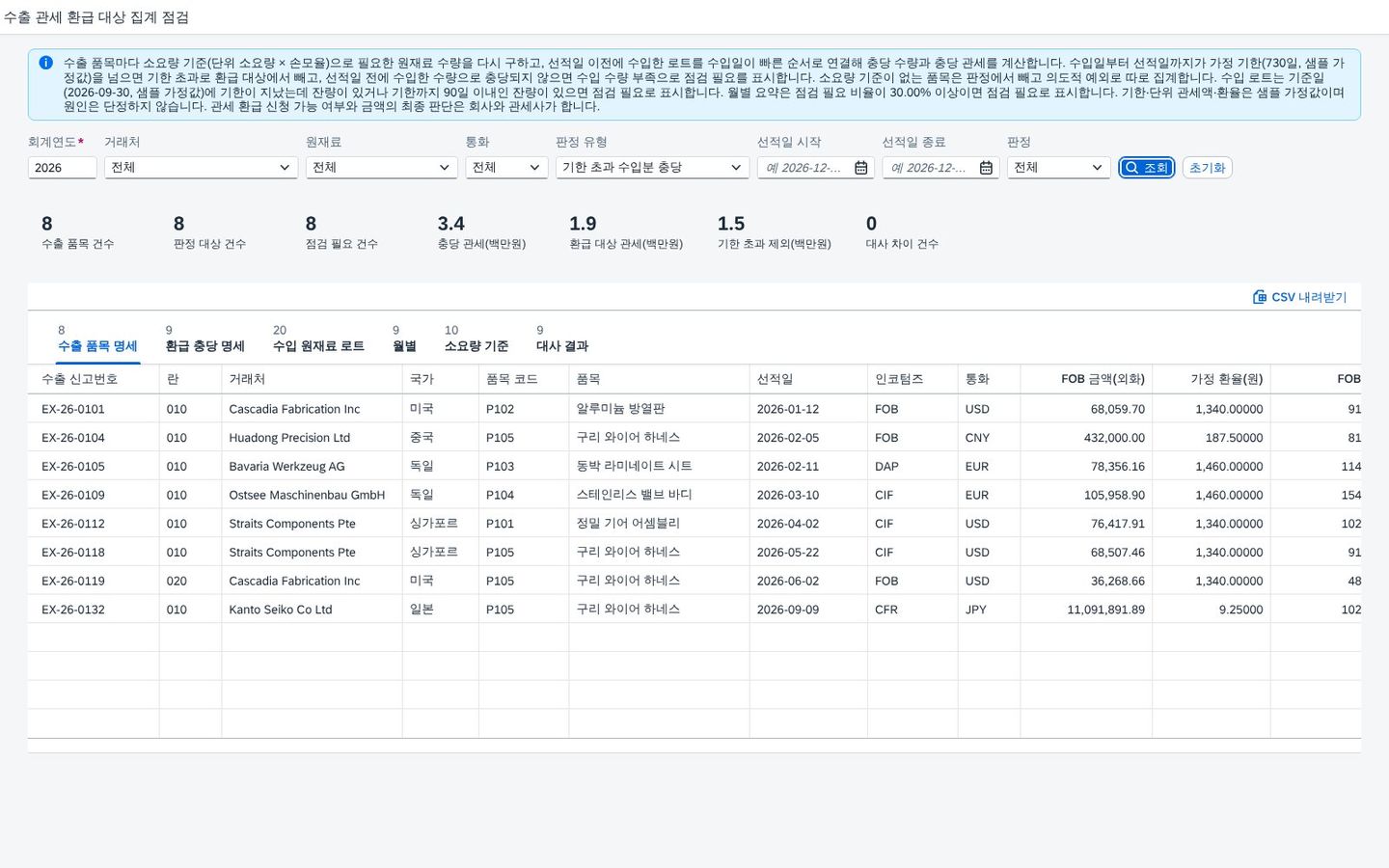This screenshot has width=1389, height=868.
Task: Click Huadong Precision Ltd cell
Action: pyautogui.click(x=312, y=438)
